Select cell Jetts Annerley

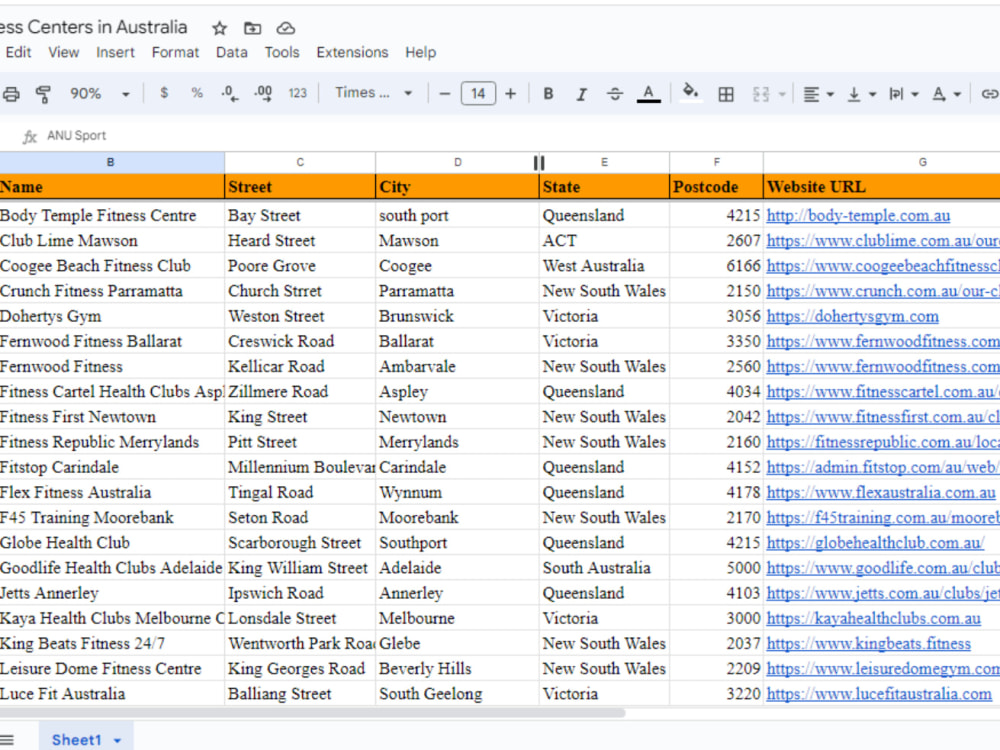[x=112, y=593]
